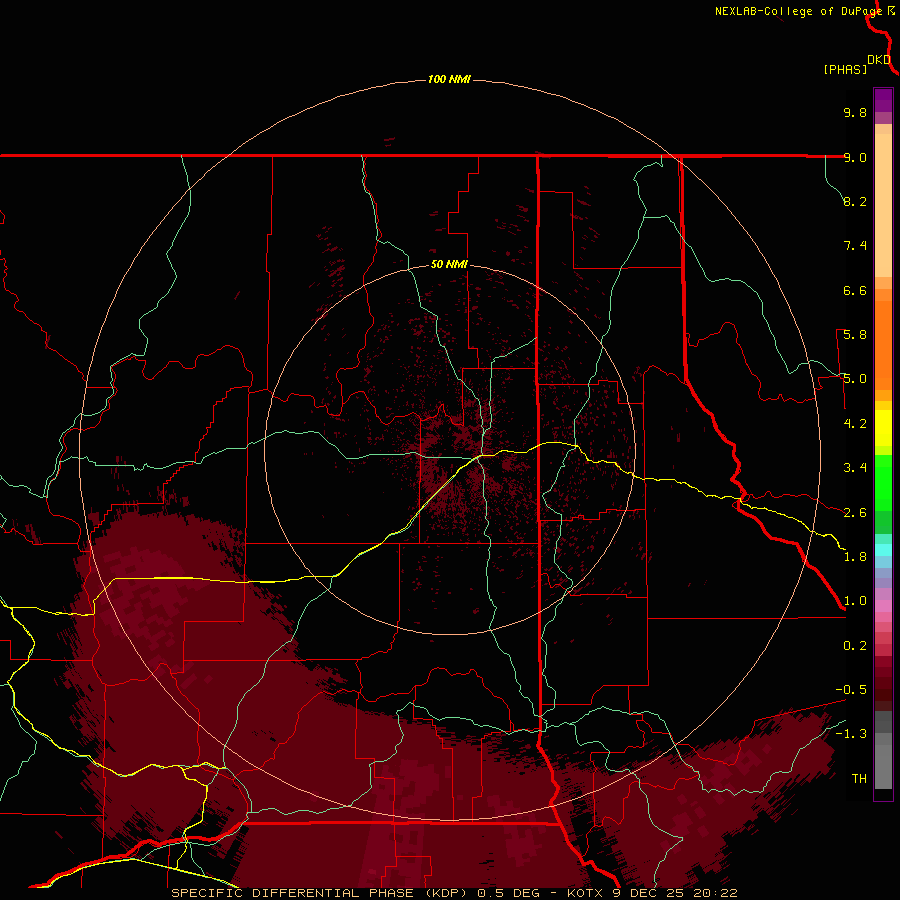Click the 1.0 value on color scale
Screen dimensions: 900x900
[x=855, y=601]
